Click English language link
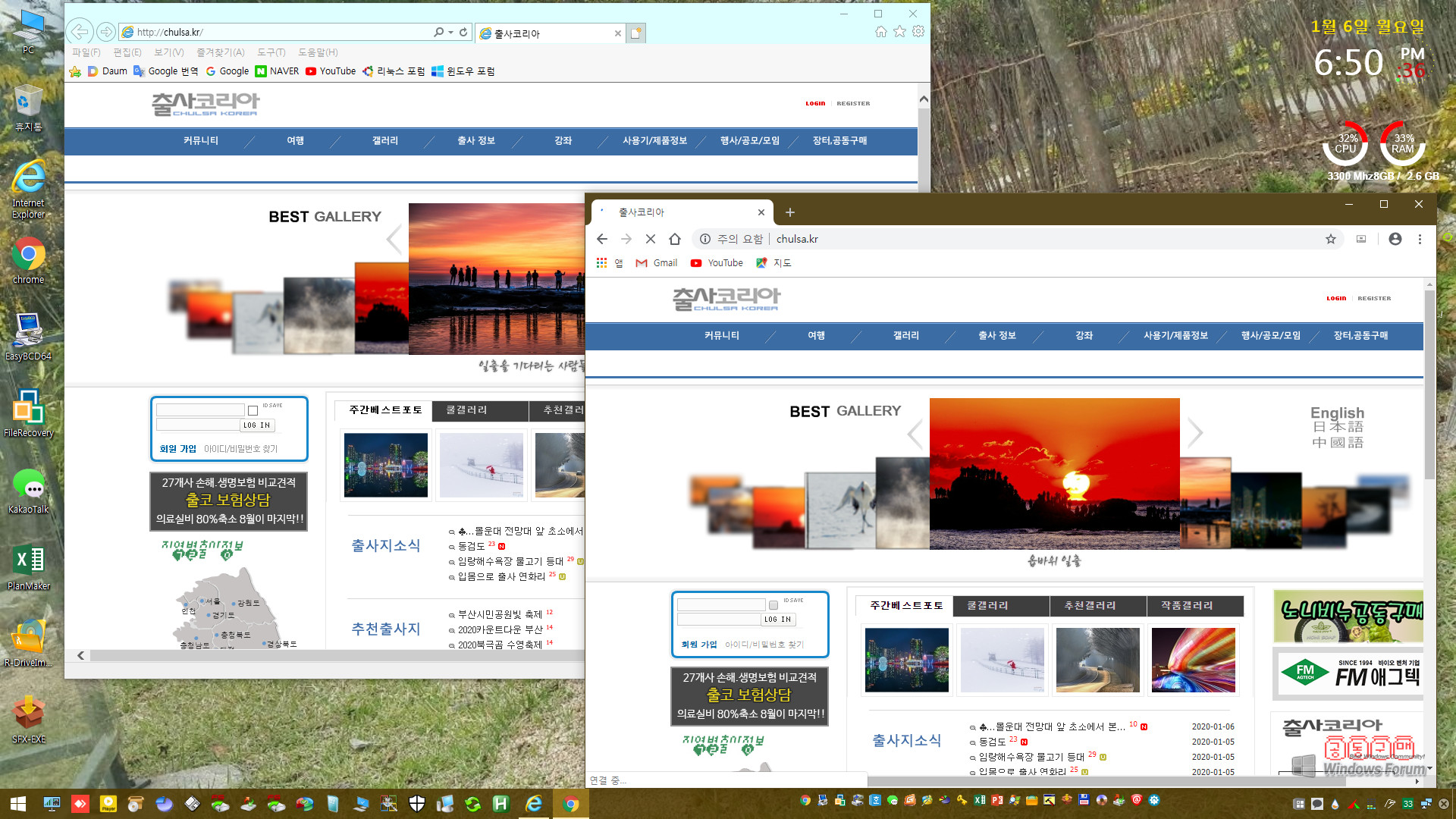 coord(1337,412)
